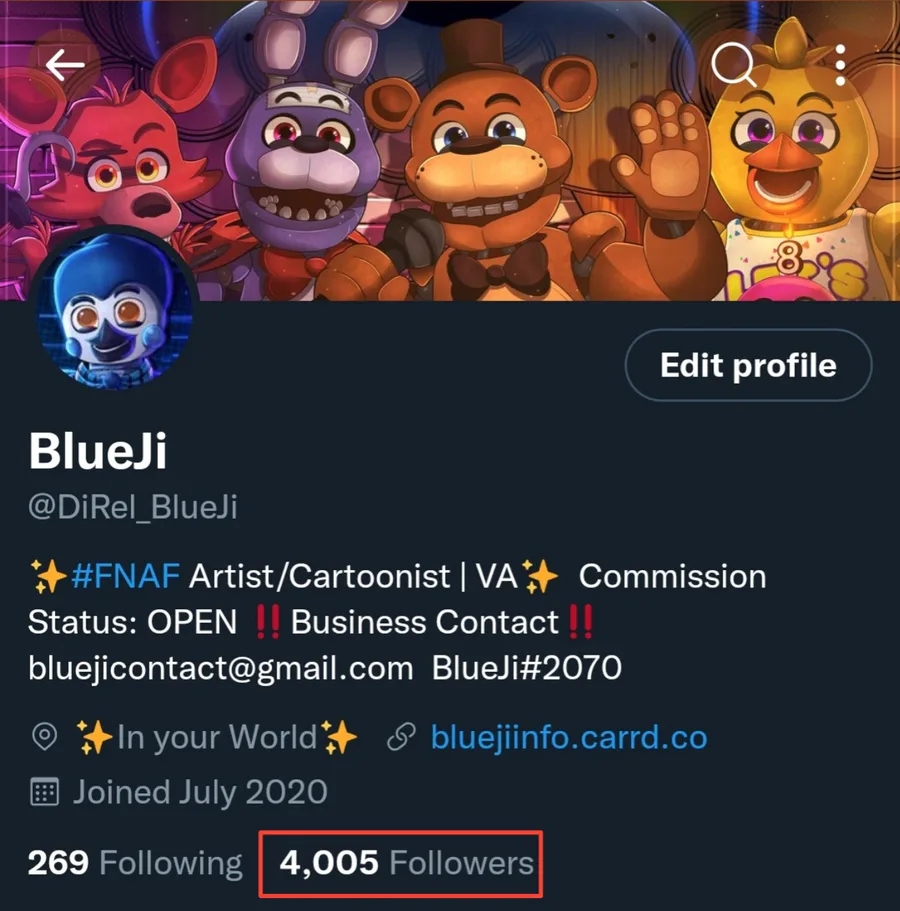Open search with the magnifier icon
Image resolution: width=900 pixels, height=911 pixels.
[x=734, y=64]
